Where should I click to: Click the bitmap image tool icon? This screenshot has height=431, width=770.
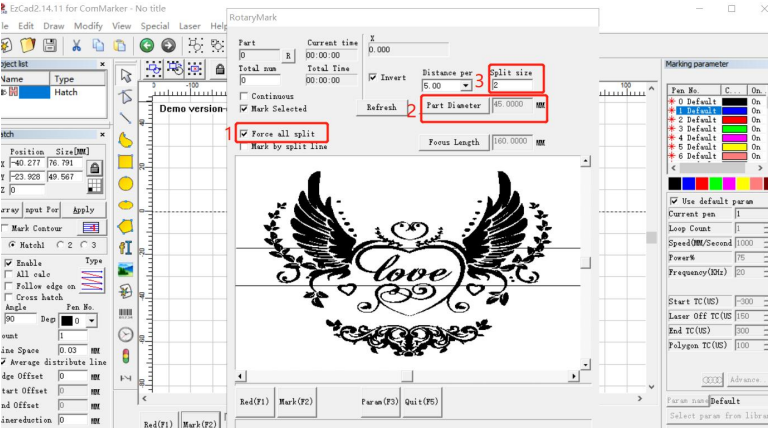(126, 269)
